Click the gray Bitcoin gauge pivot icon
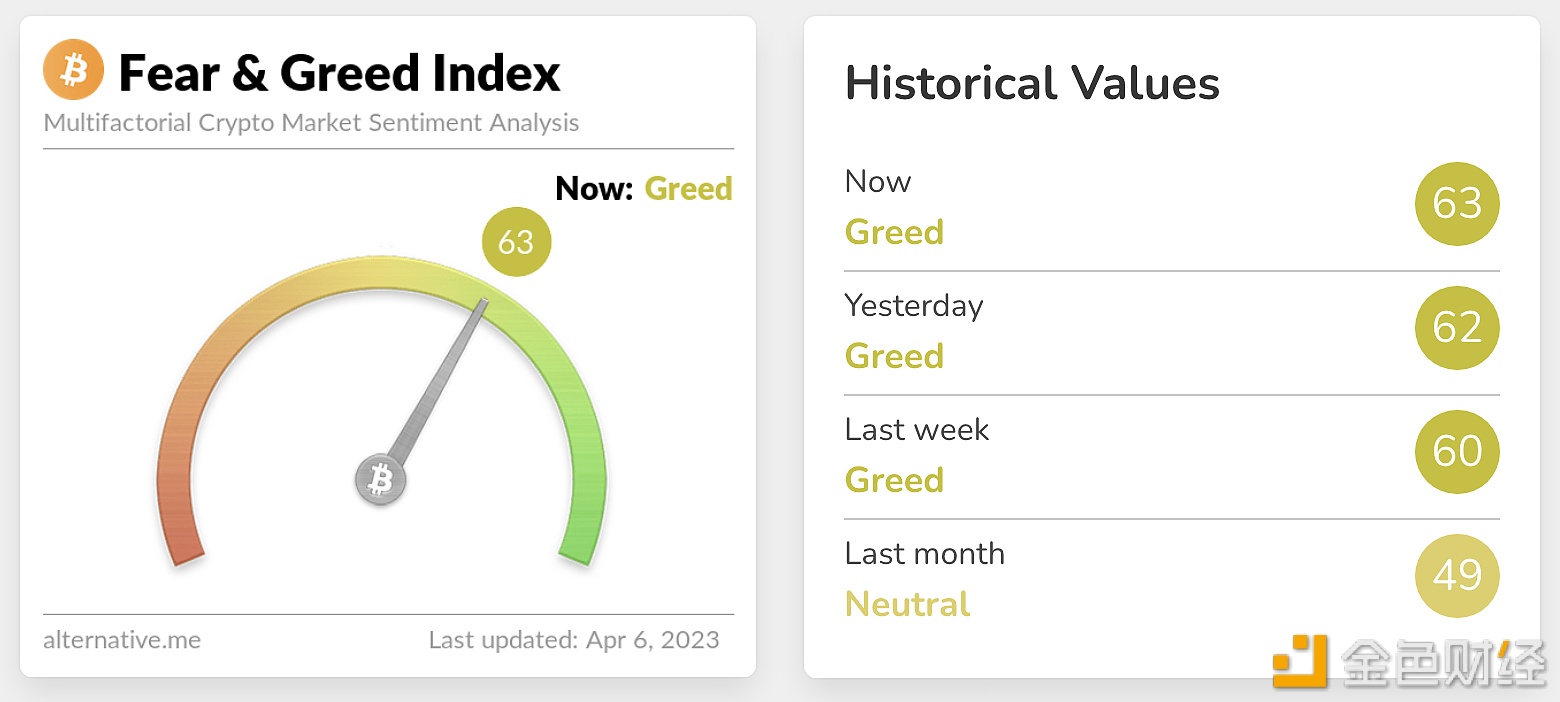Screen dimensions: 1560x702 pyautogui.click(x=380, y=480)
